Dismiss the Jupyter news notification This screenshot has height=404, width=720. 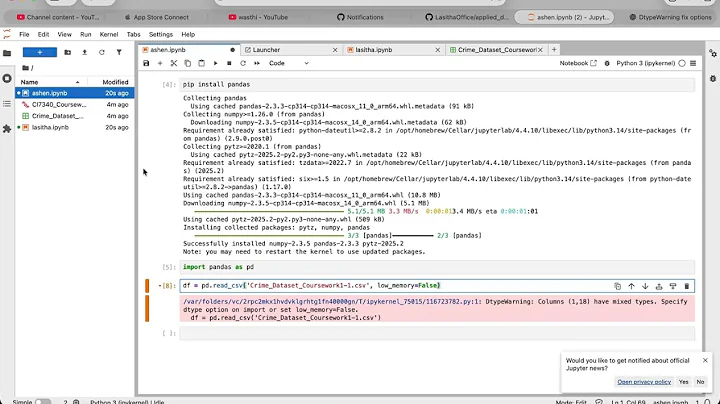(x=705, y=360)
